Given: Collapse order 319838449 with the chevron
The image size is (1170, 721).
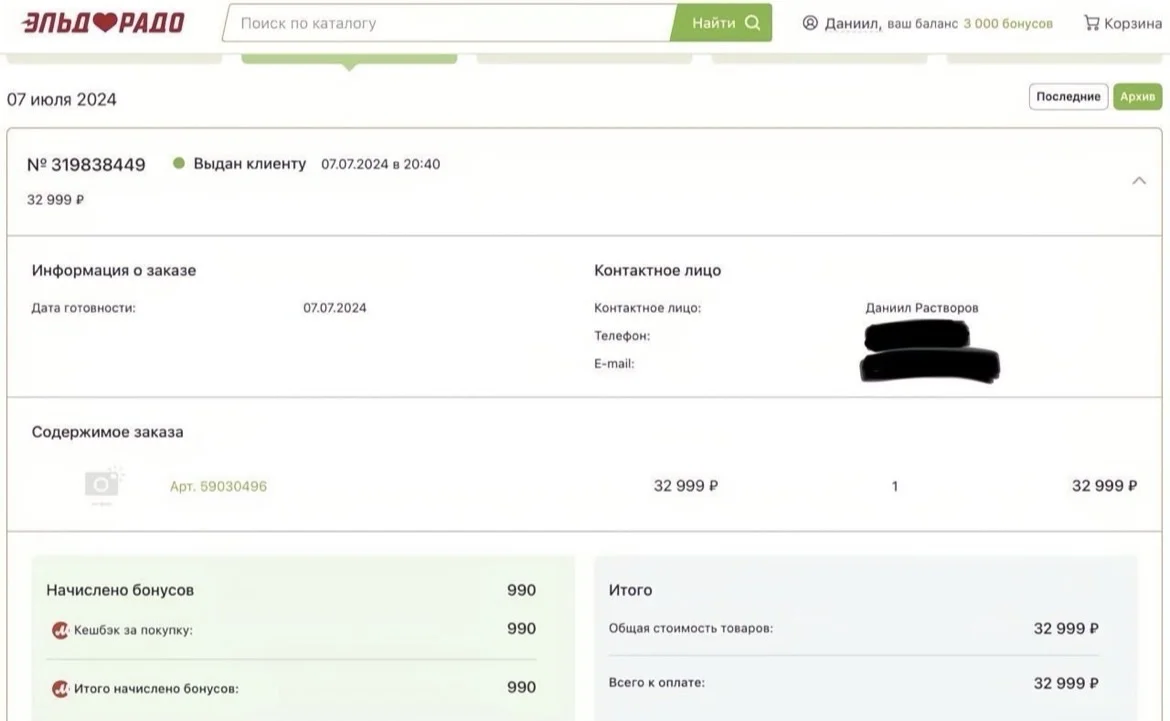Looking at the screenshot, I should [x=1139, y=181].
